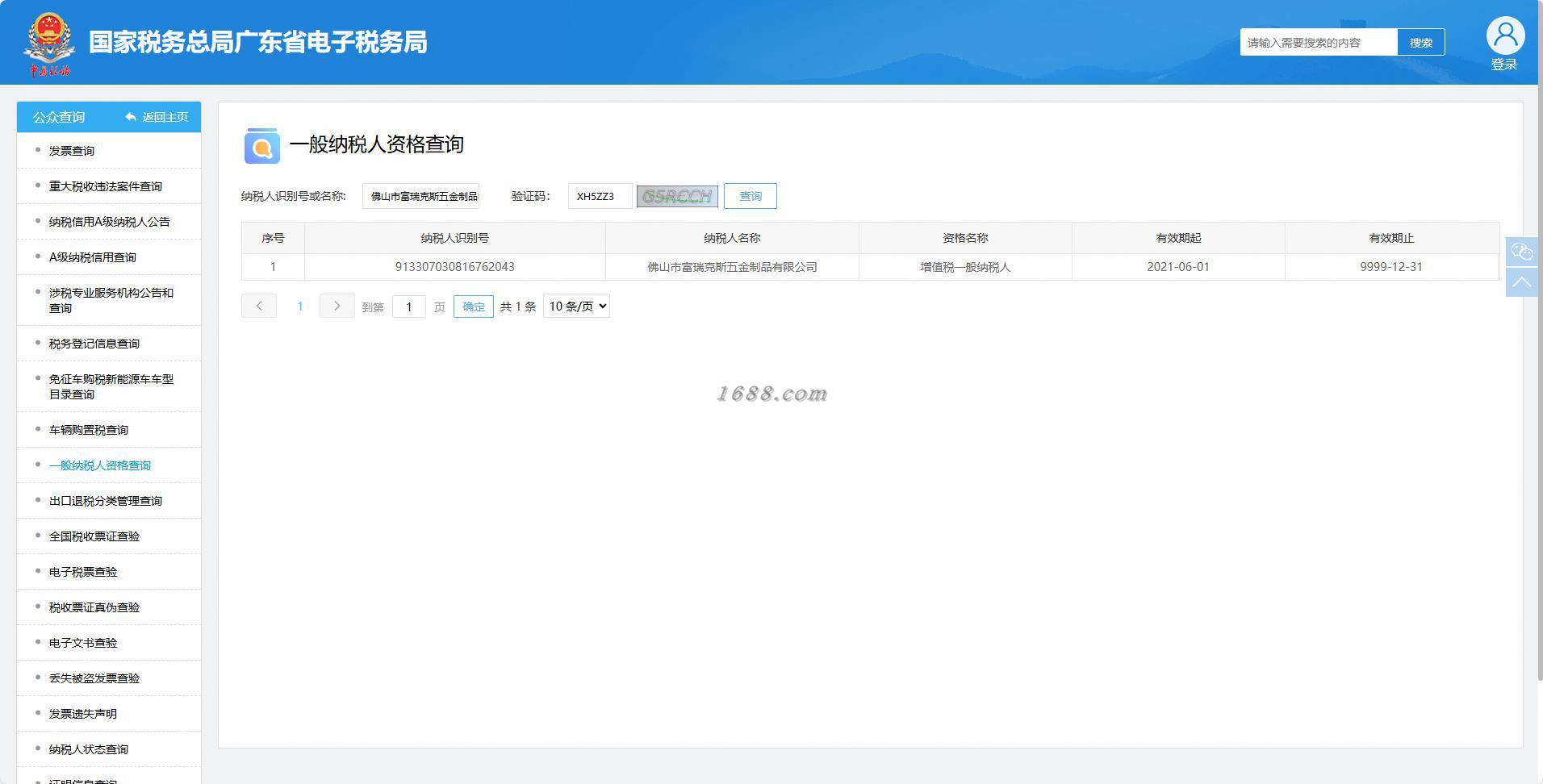Open 车辆购置税查询 from sidebar
This screenshot has width=1543, height=784.
(89, 430)
